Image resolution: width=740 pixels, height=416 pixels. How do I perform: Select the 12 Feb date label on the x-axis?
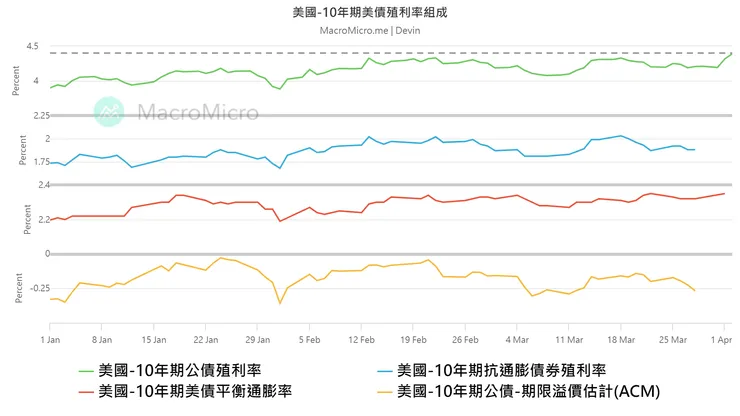tap(362, 340)
